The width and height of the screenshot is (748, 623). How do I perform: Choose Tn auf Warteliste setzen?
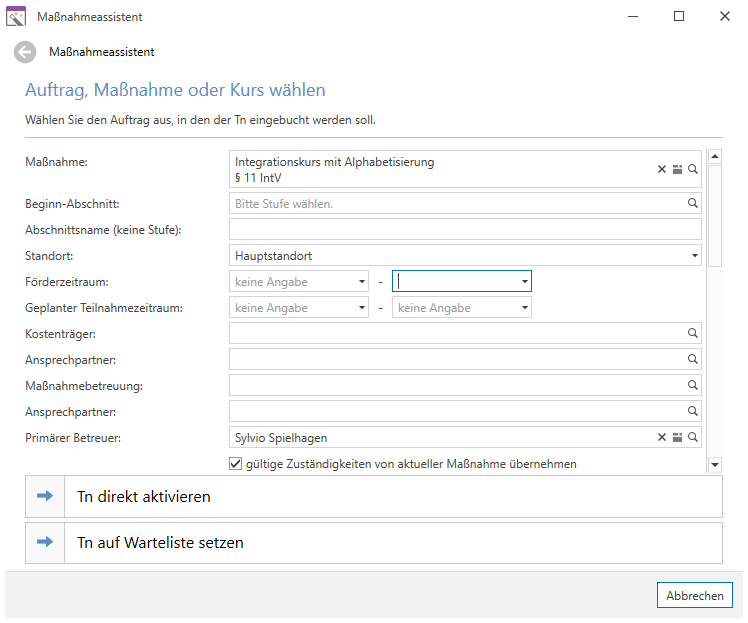(x=374, y=543)
